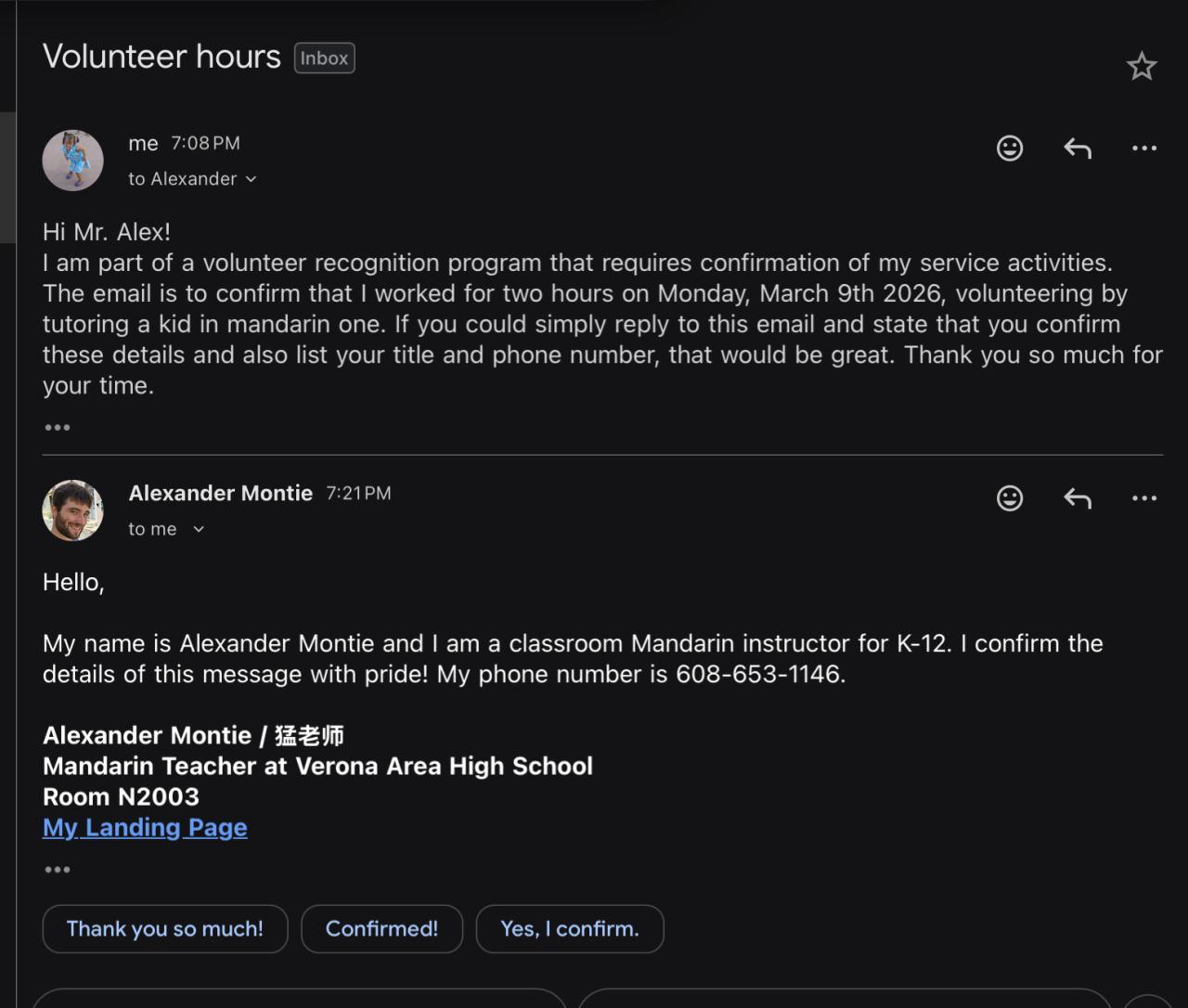Viewport: 1188px width, 1008px height.
Task: Open the "My Landing Page" link
Action: (145, 827)
